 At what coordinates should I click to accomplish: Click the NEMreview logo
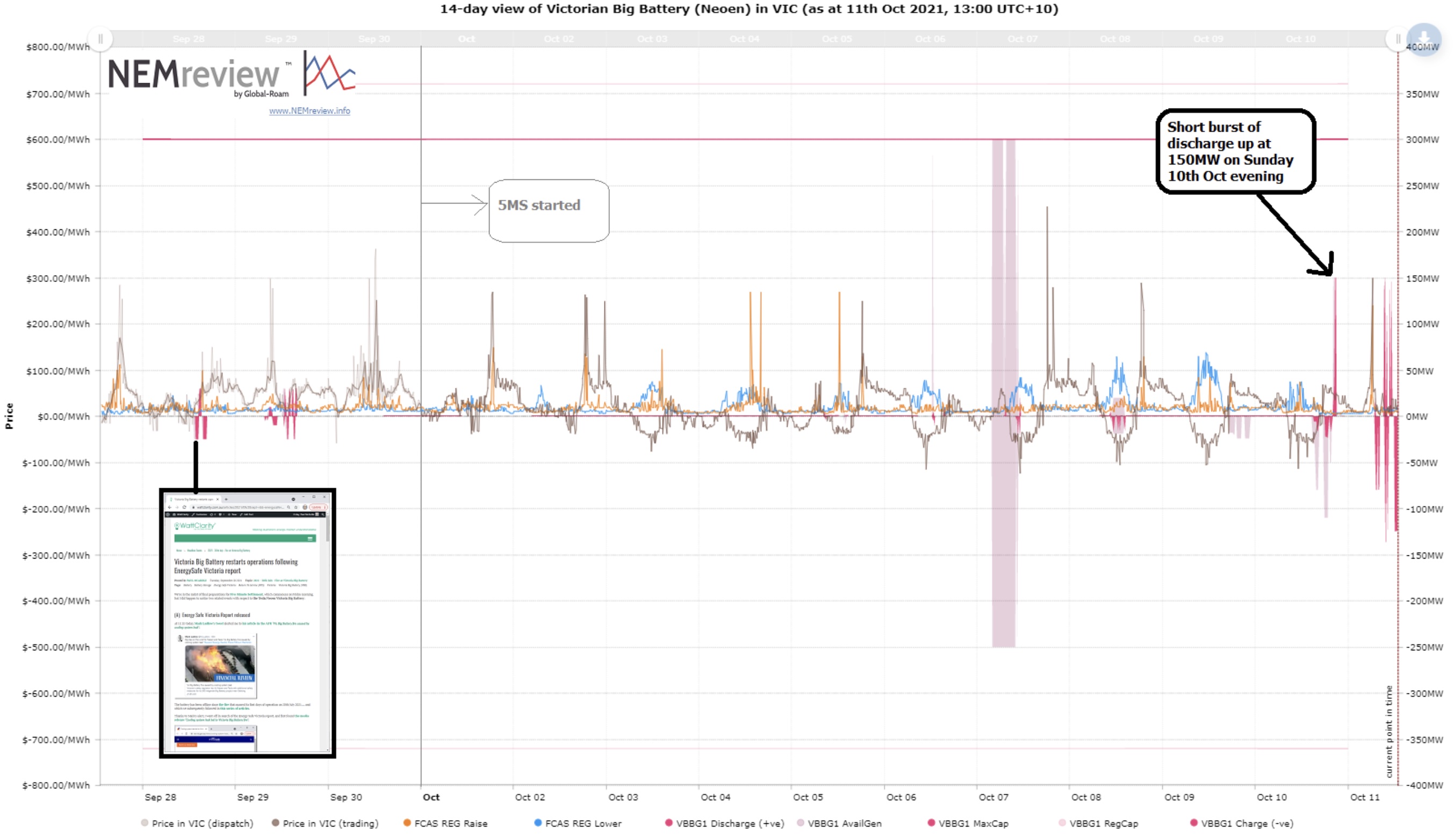[x=232, y=74]
